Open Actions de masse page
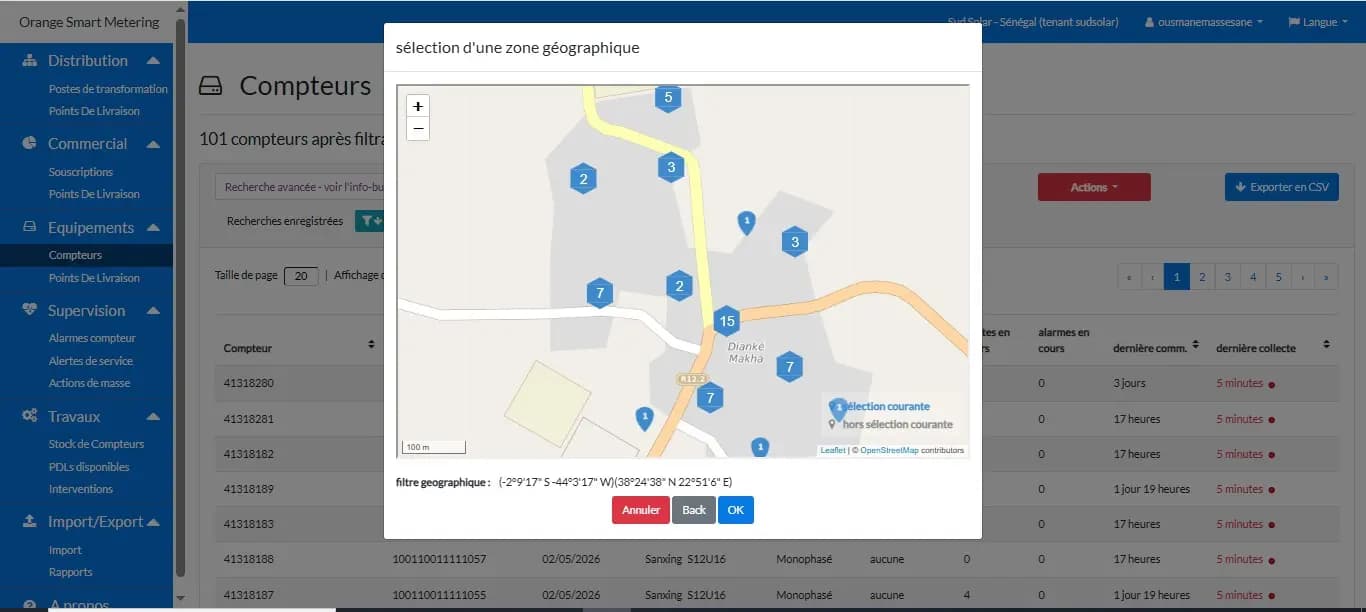The height and width of the screenshot is (612, 1366). (x=89, y=383)
